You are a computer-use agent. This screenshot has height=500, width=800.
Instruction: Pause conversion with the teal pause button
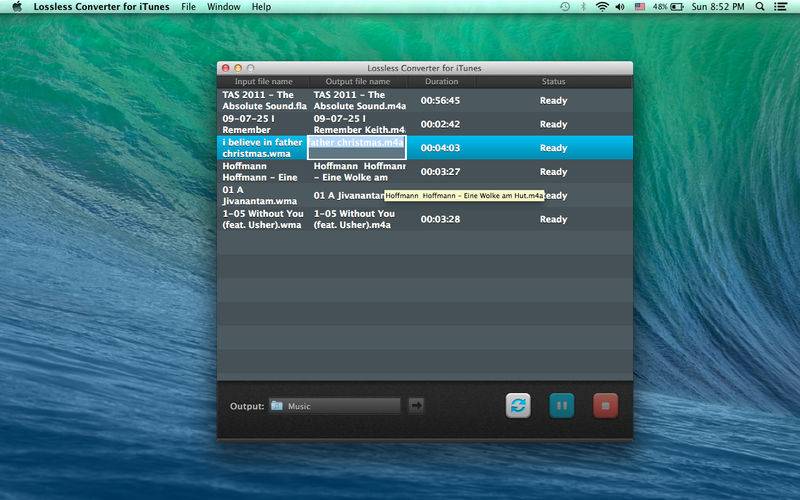point(562,406)
